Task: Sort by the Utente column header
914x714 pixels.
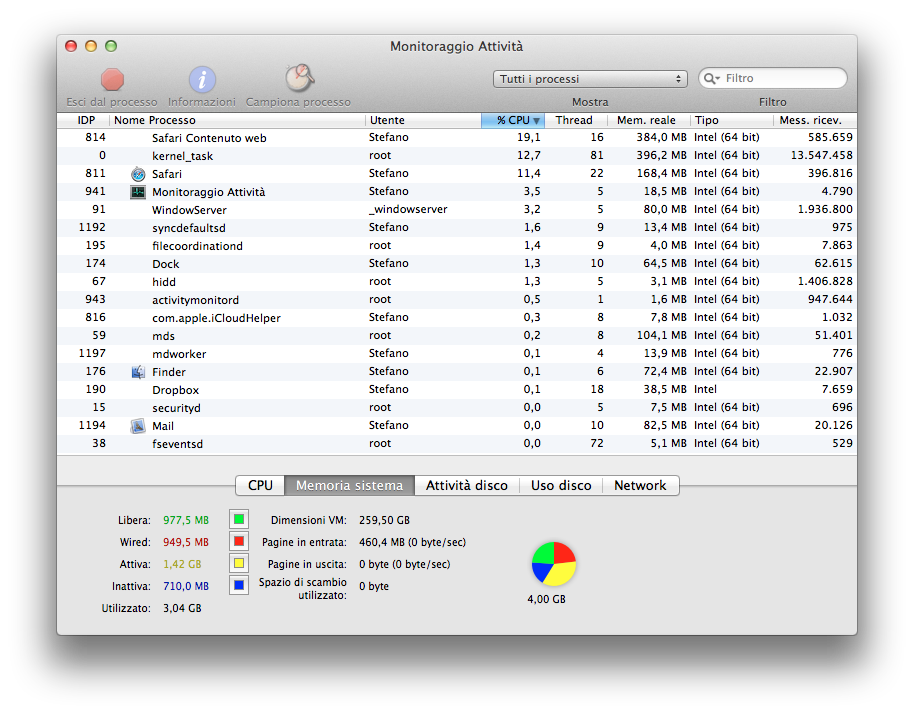Action: click(x=423, y=120)
